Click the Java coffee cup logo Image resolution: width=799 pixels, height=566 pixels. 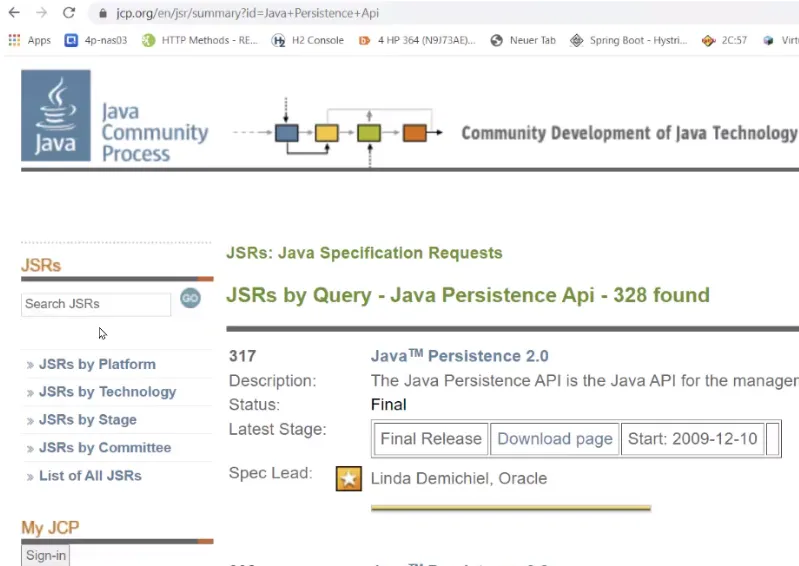coord(56,116)
